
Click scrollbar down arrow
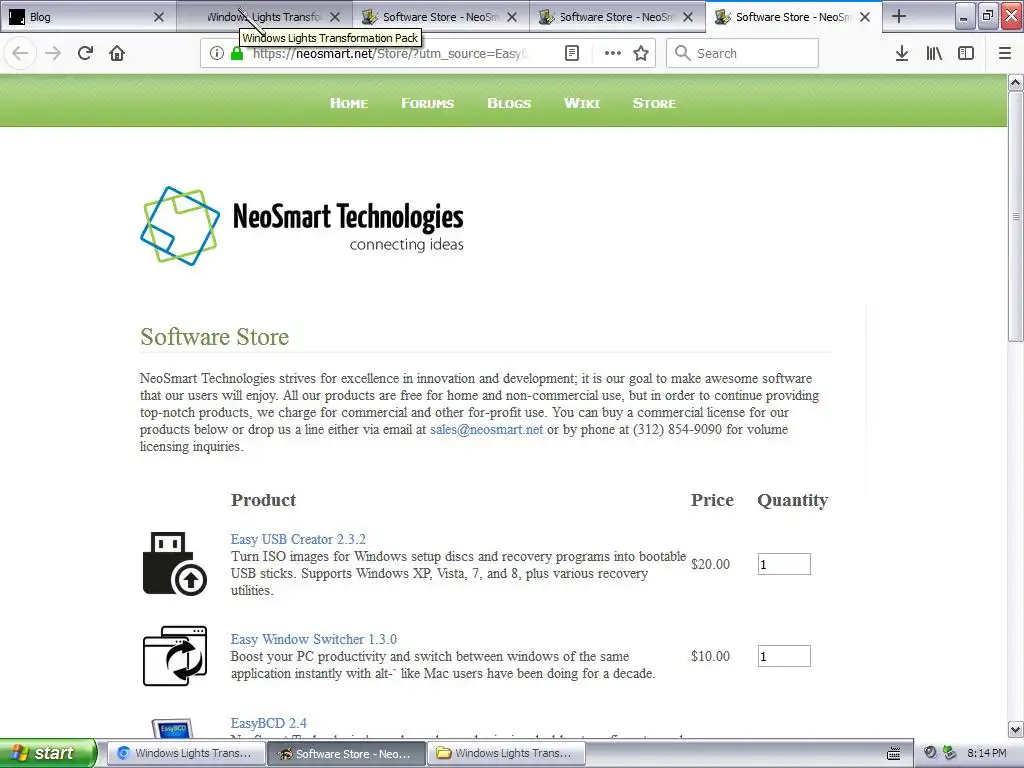coord(1016,729)
